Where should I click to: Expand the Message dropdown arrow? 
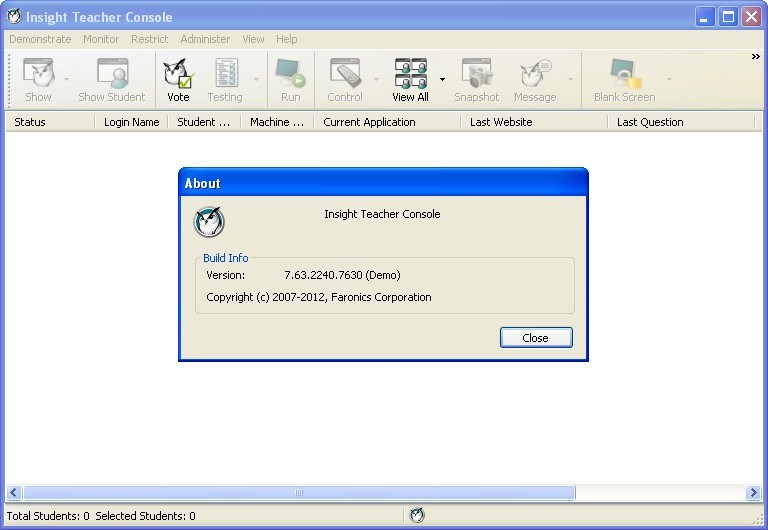570,79
